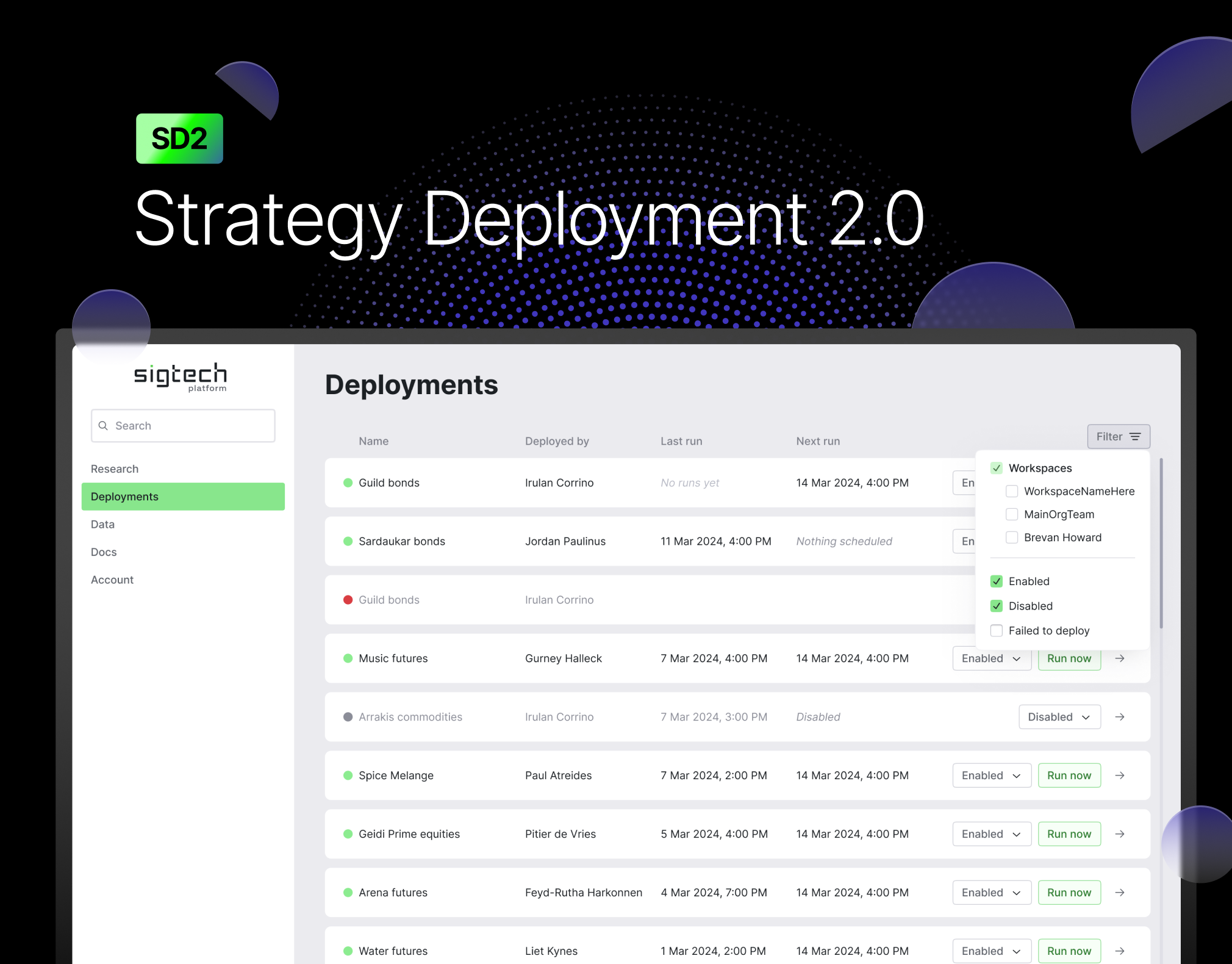Click status dot for Geidi Prime equities
Screen dimensions: 1232x964
pyautogui.click(x=348, y=834)
